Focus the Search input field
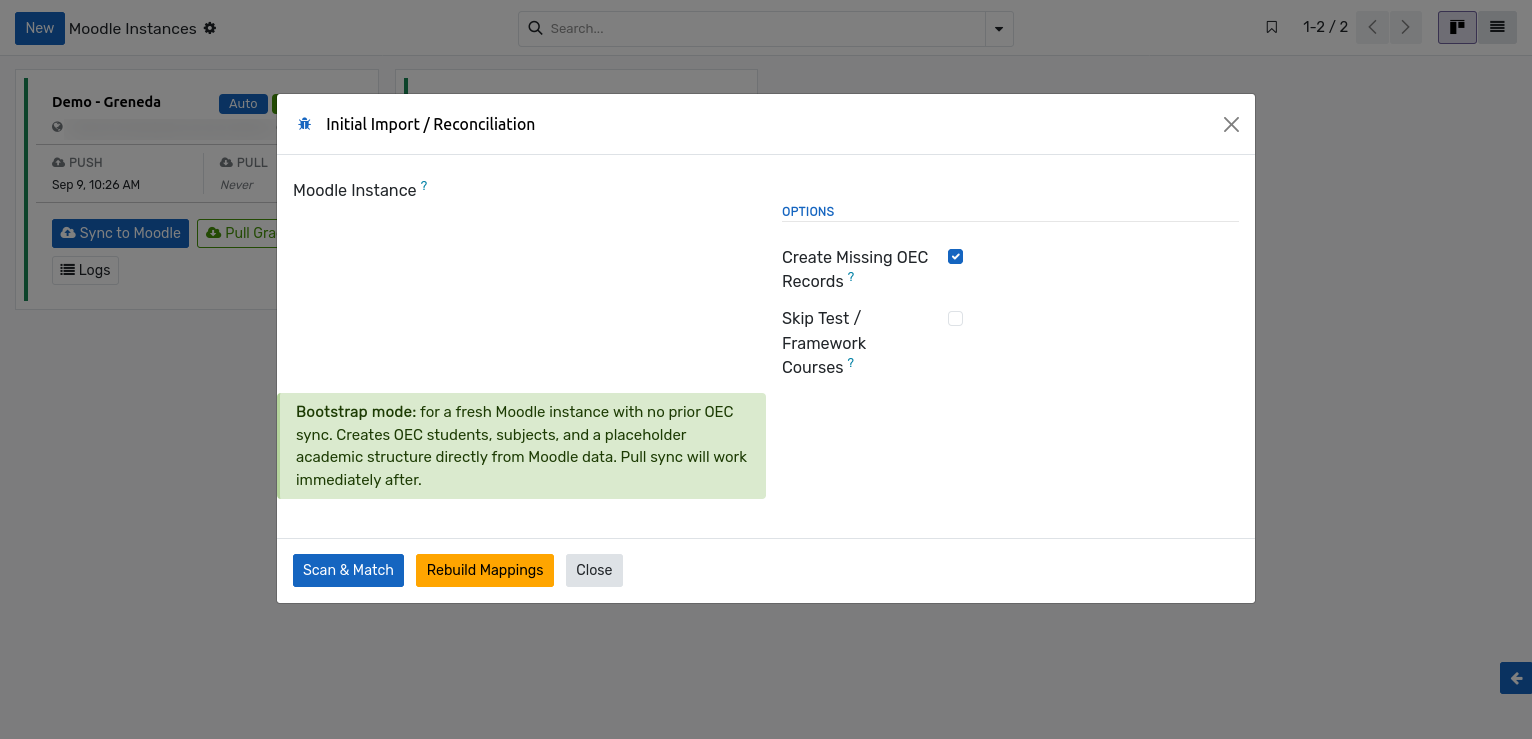Image resolution: width=1532 pixels, height=739 pixels. point(765,28)
